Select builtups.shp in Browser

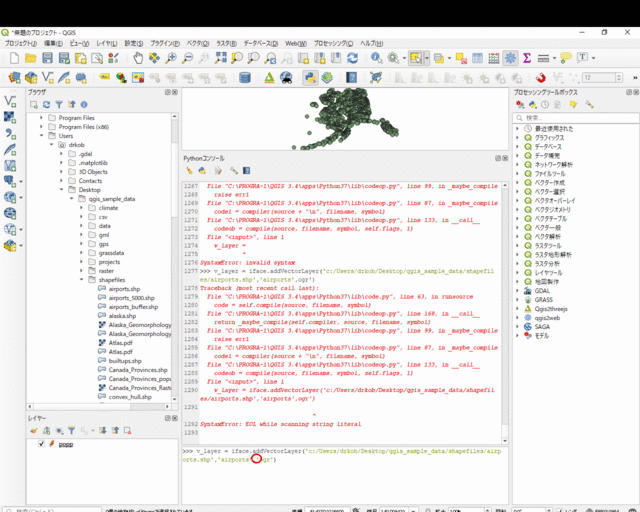125,361
